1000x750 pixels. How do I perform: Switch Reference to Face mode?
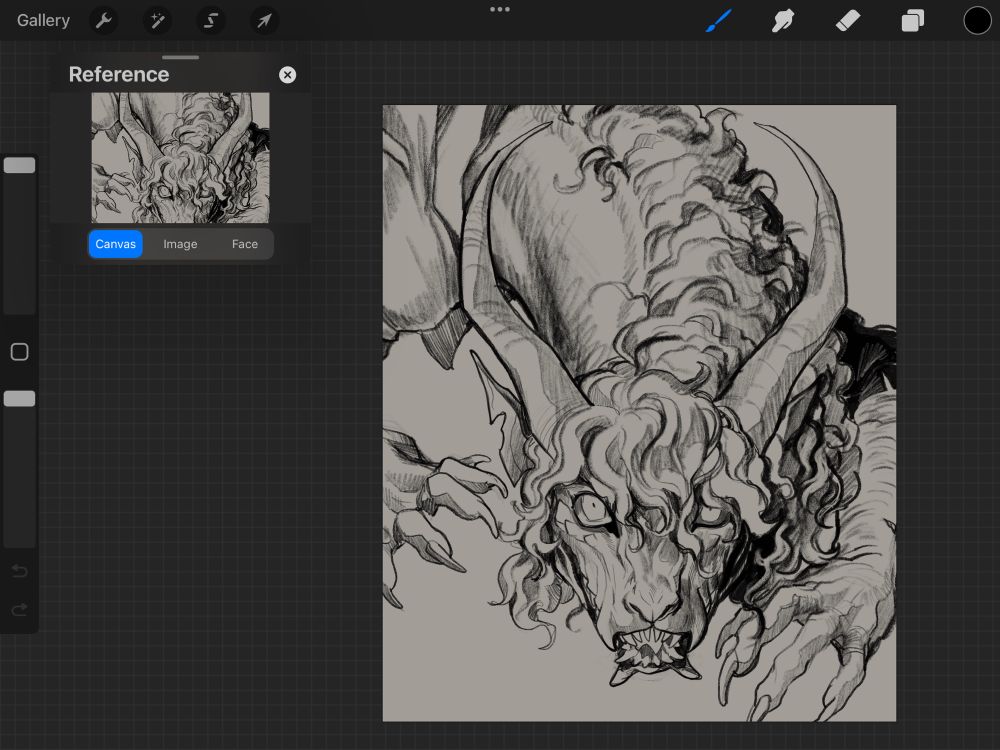pos(245,244)
